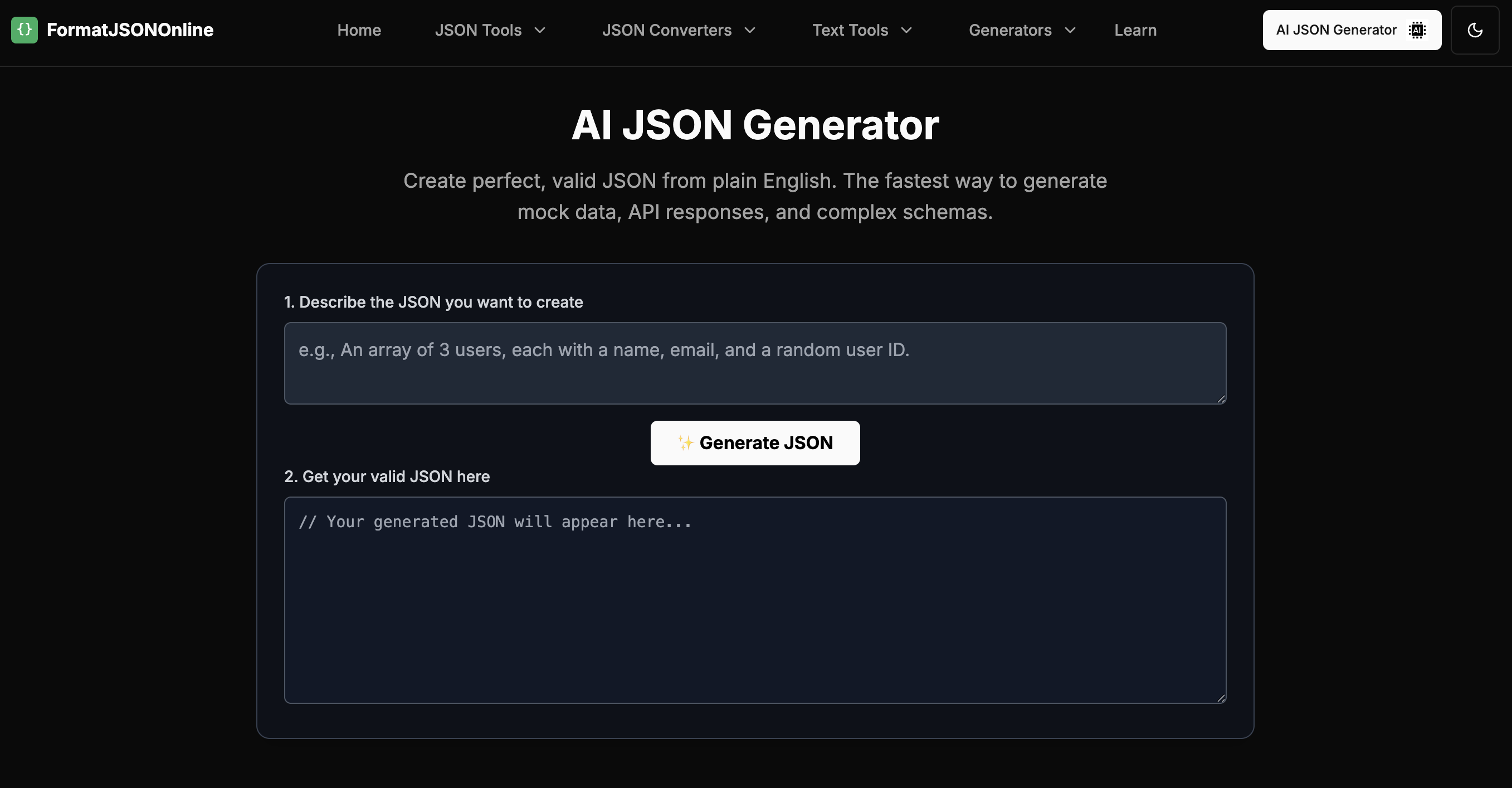
Task: Expand the JSON Converters chevron
Action: (x=750, y=30)
